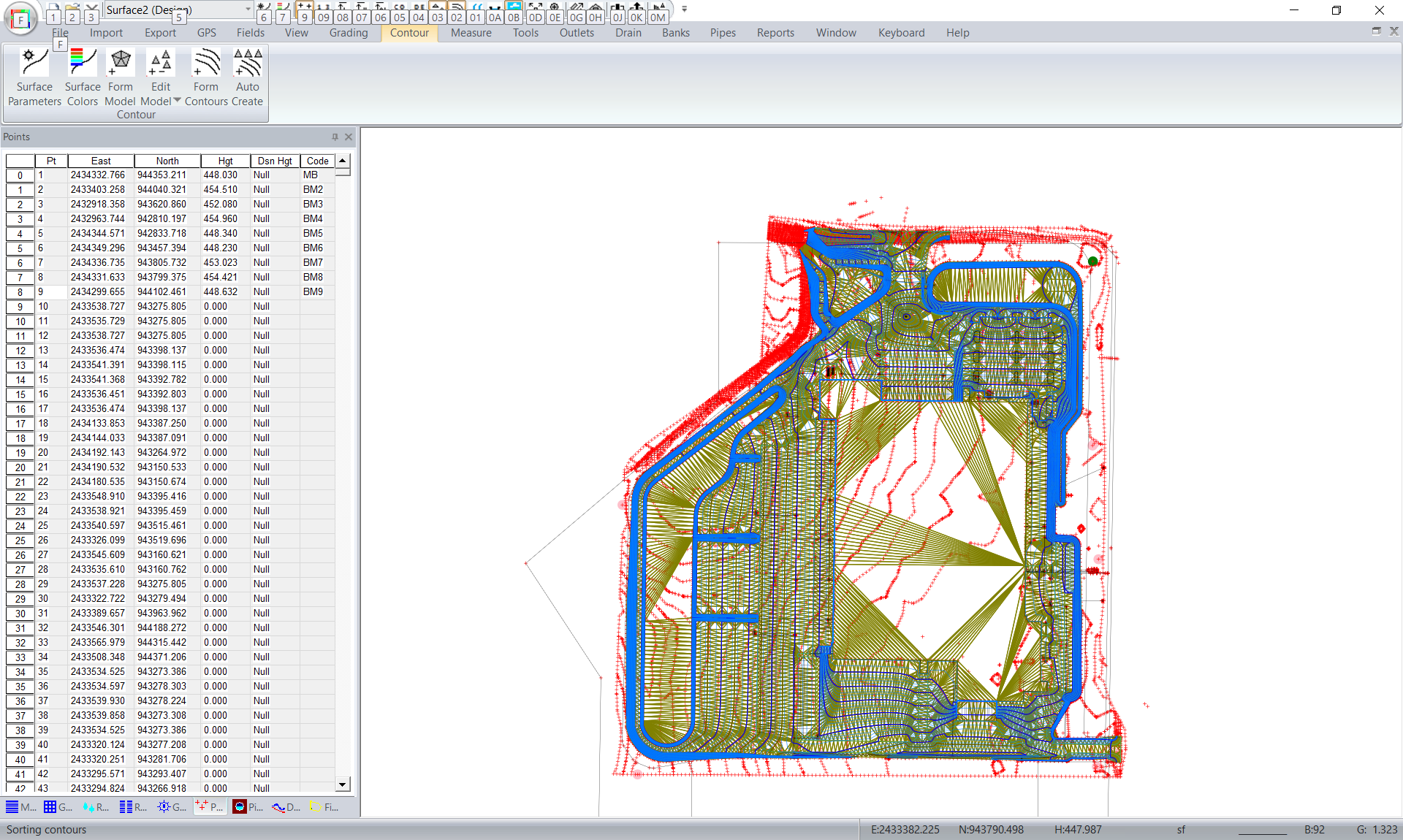Viewport: 1403px width, 840px height.
Task: Open the Grading ribbon tab
Action: 348,33
